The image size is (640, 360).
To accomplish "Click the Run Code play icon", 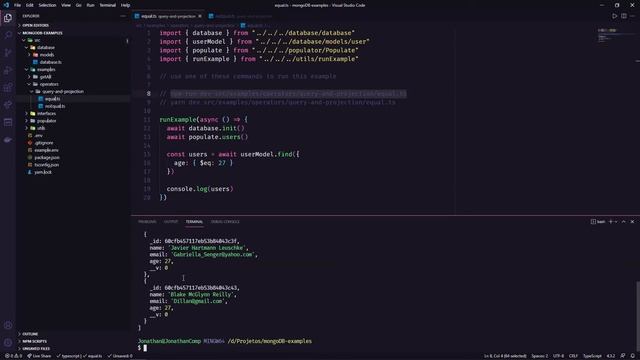I will [615, 16].
